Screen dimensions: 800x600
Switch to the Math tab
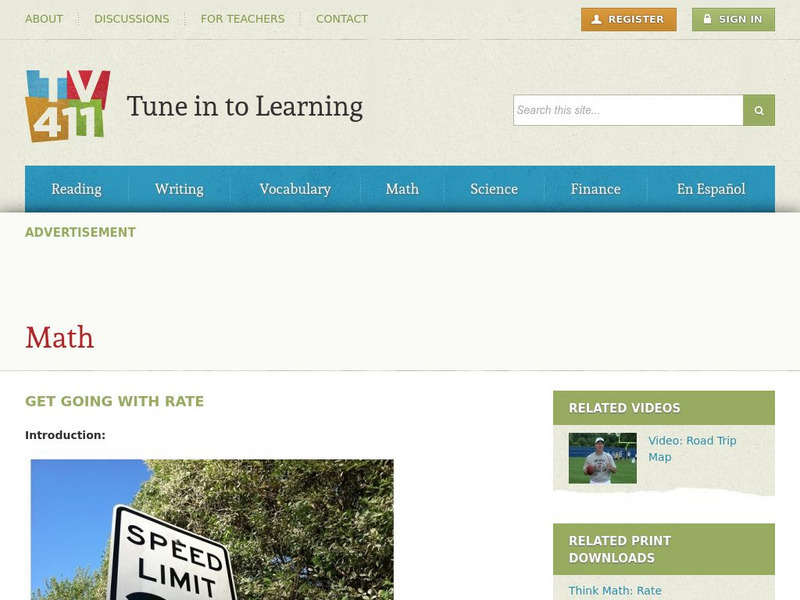click(x=402, y=189)
